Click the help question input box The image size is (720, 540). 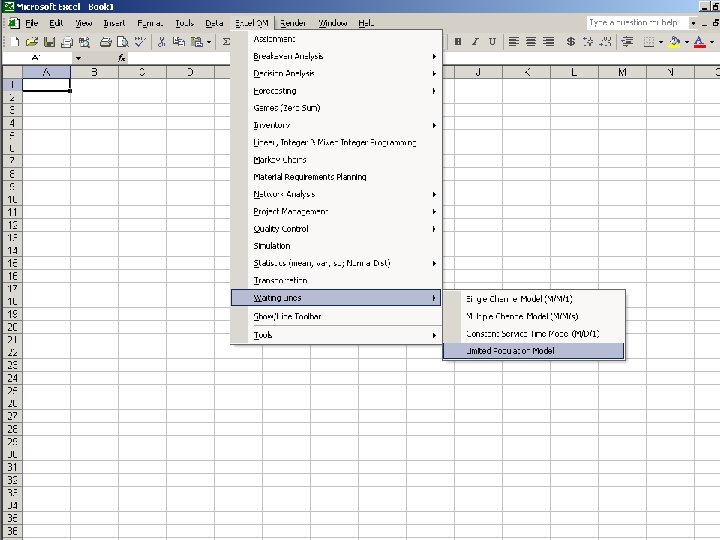(637, 22)
